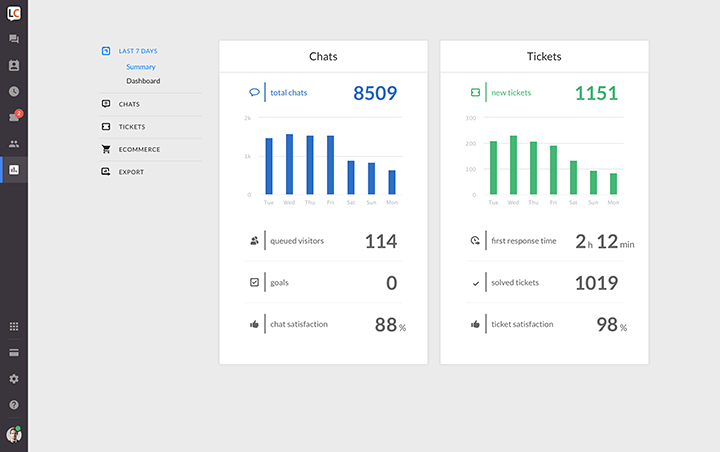Click the first response time clock icon
720x452 pixels.
[475, 240]
